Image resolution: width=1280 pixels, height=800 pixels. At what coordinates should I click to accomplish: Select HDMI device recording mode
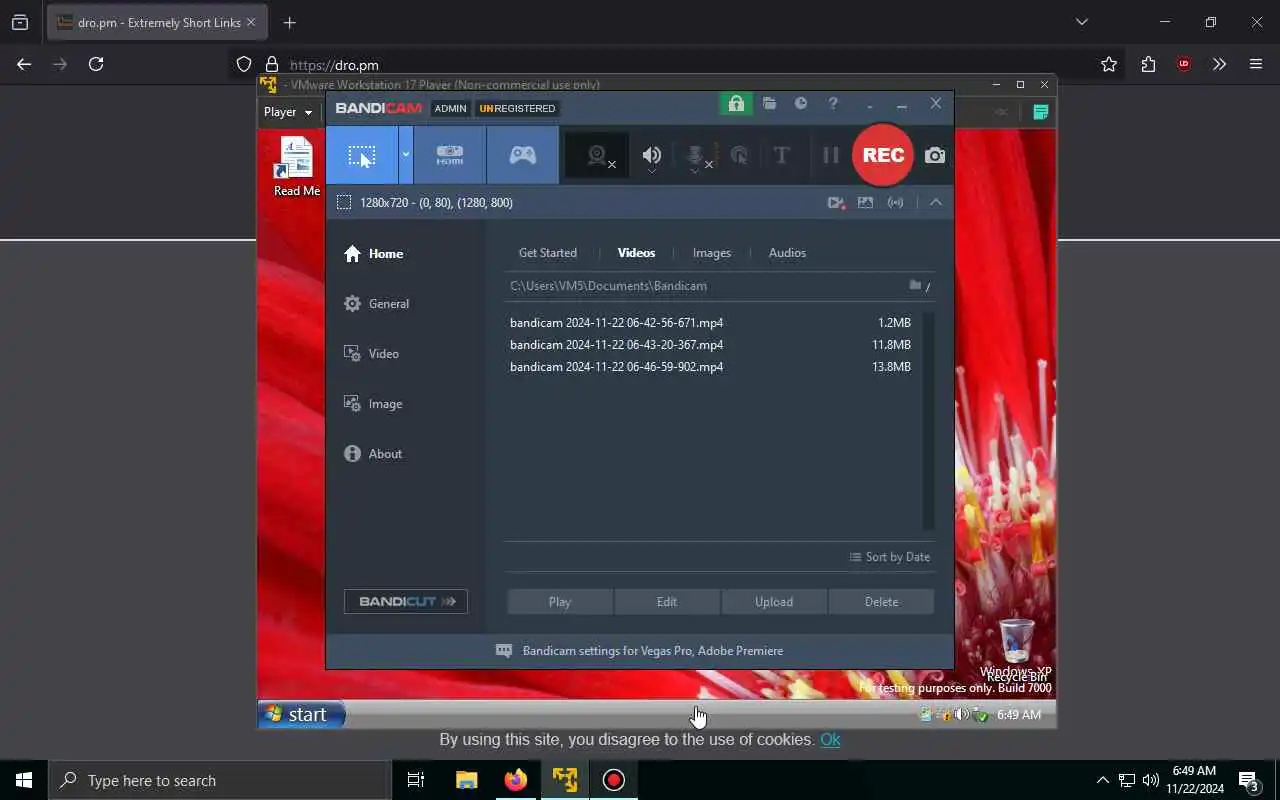pyautogui.click(x=450, y=155)
